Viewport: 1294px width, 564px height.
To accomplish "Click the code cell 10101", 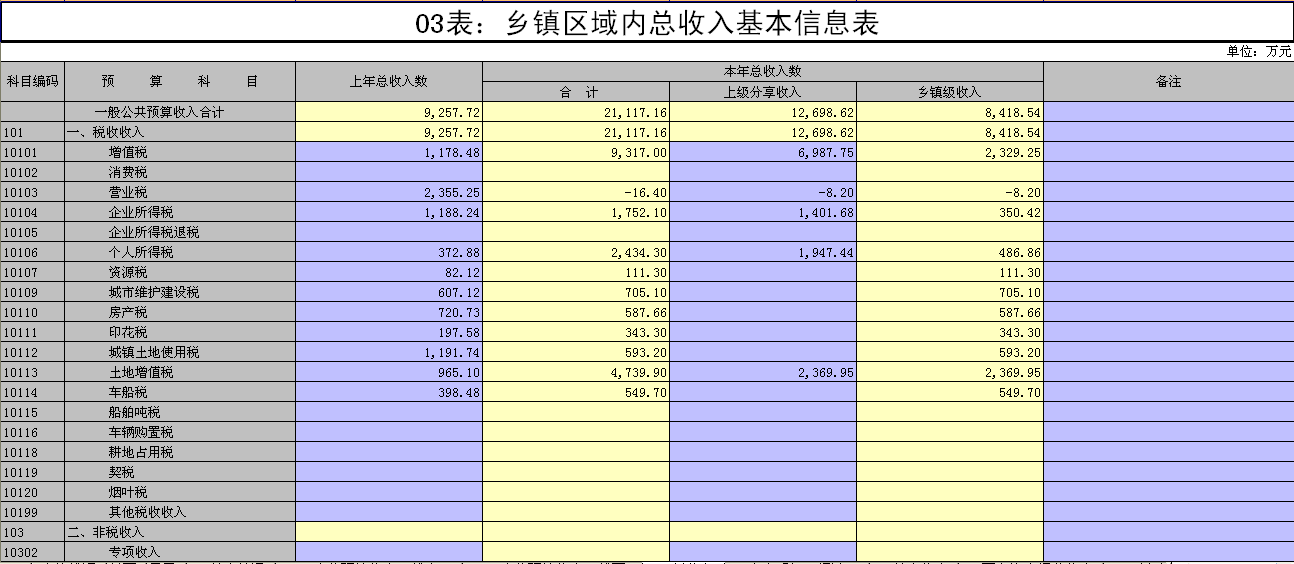I will [x=33, y=152].
